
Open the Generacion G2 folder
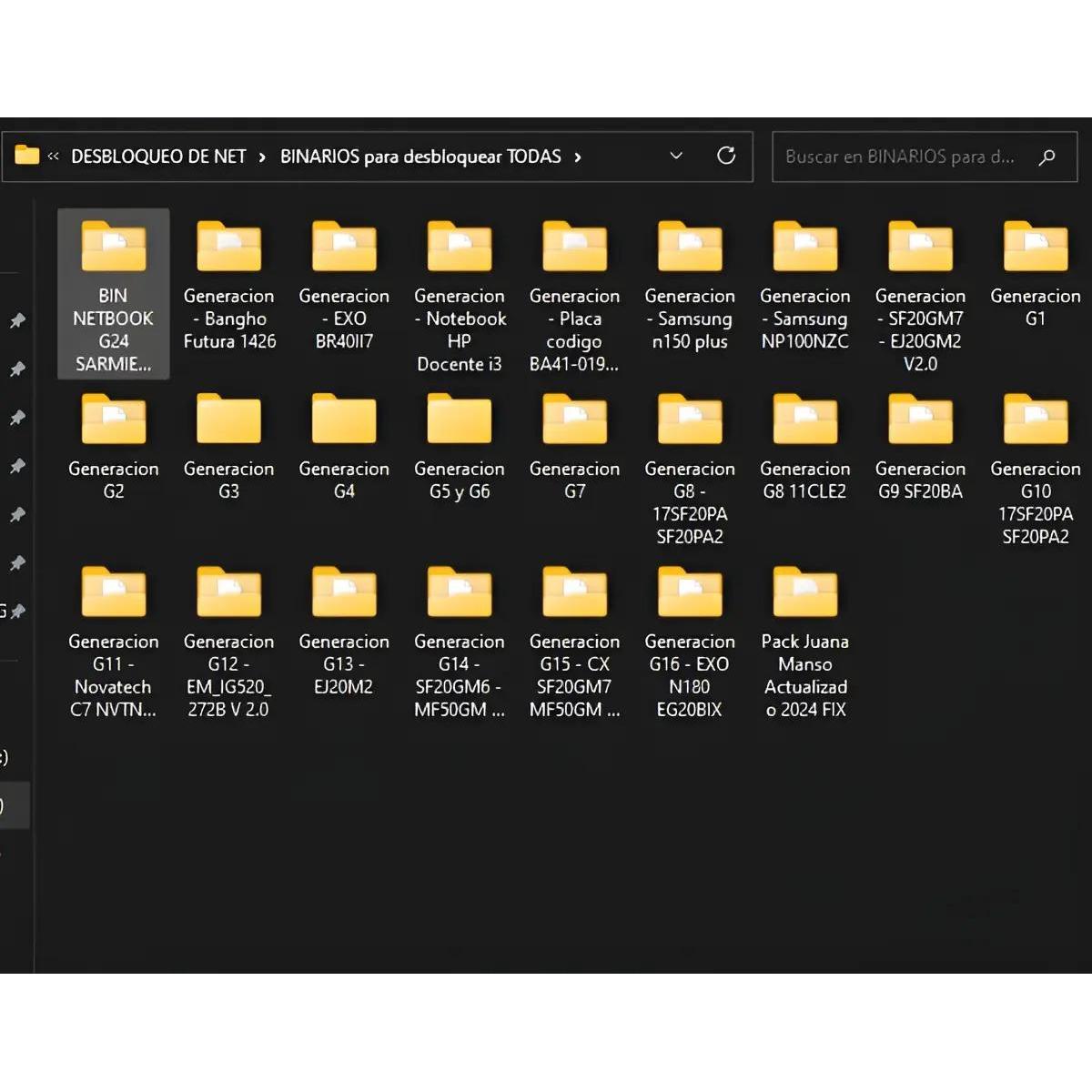click(x=113, y=446)
